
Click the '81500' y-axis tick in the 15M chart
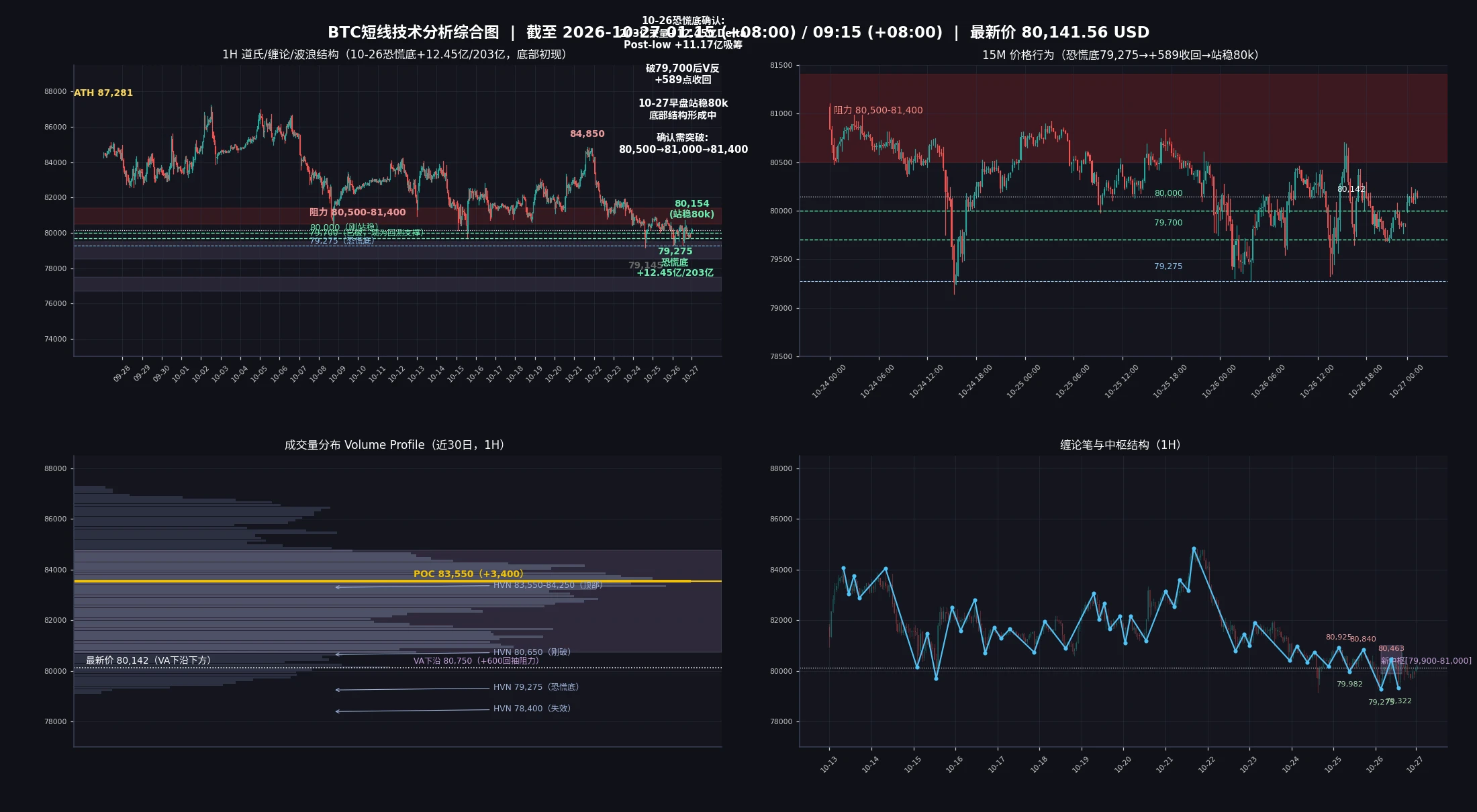(x=781, y=66)
